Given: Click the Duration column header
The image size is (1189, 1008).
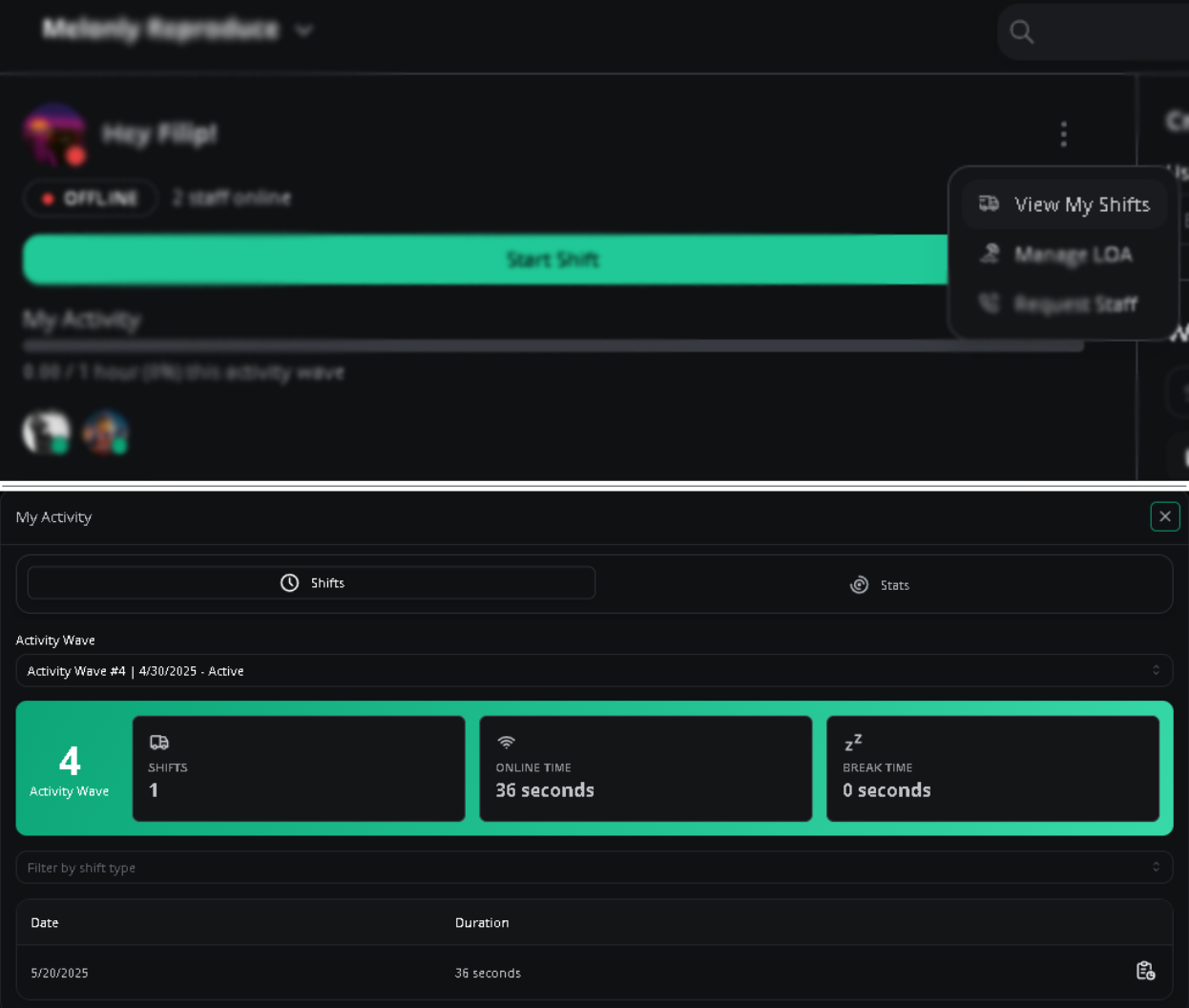Looking at the screenshot, I should (x=482, y=923).
